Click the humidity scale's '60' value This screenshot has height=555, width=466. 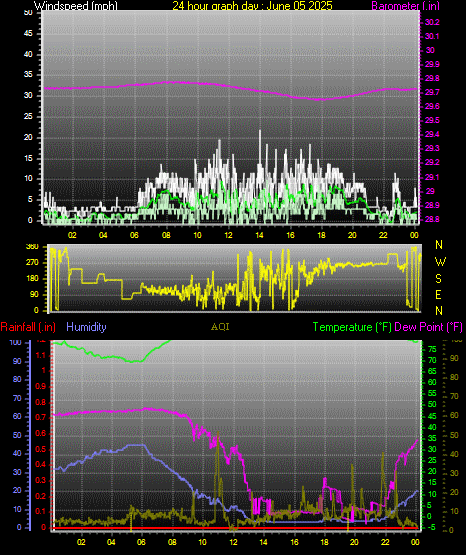point(17,417)
